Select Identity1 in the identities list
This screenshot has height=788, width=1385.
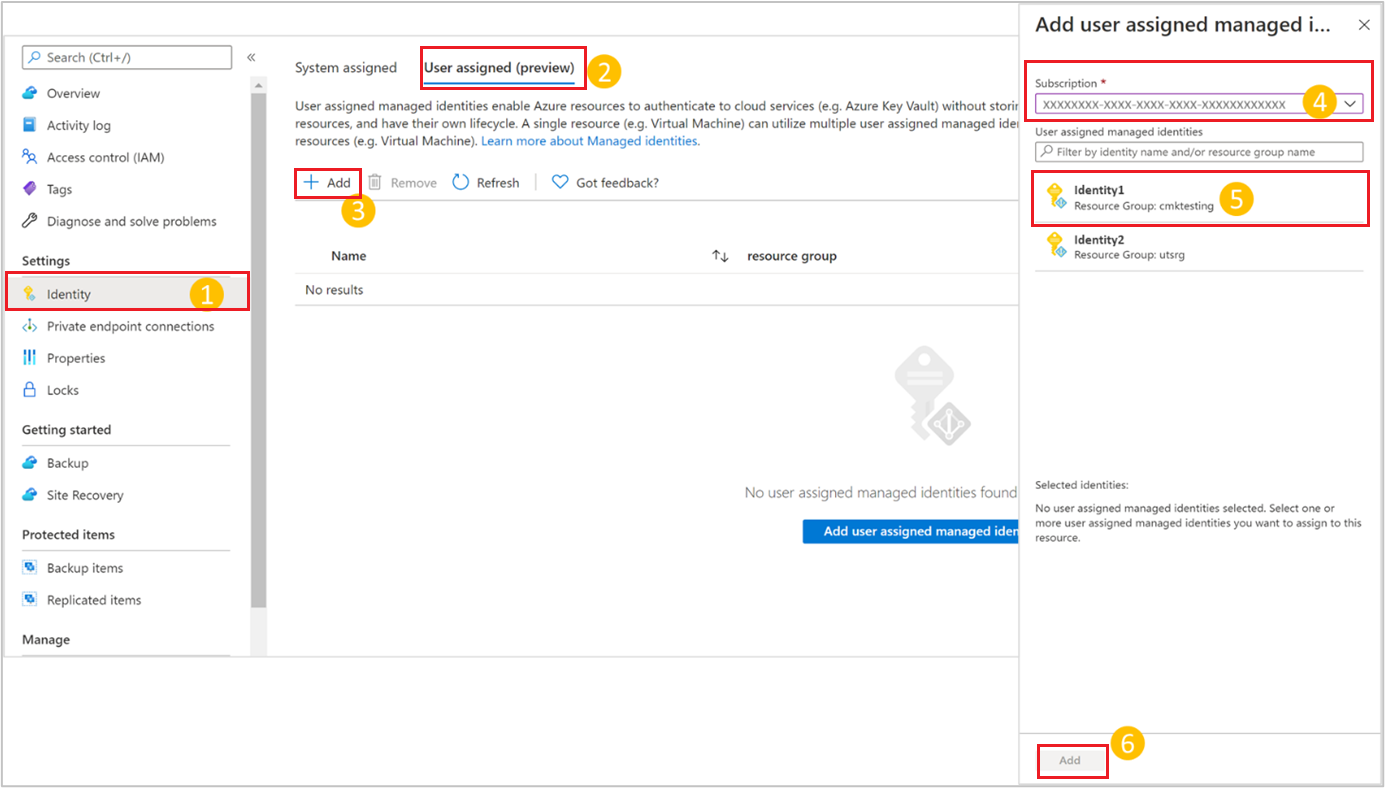tap(1199, 197)
